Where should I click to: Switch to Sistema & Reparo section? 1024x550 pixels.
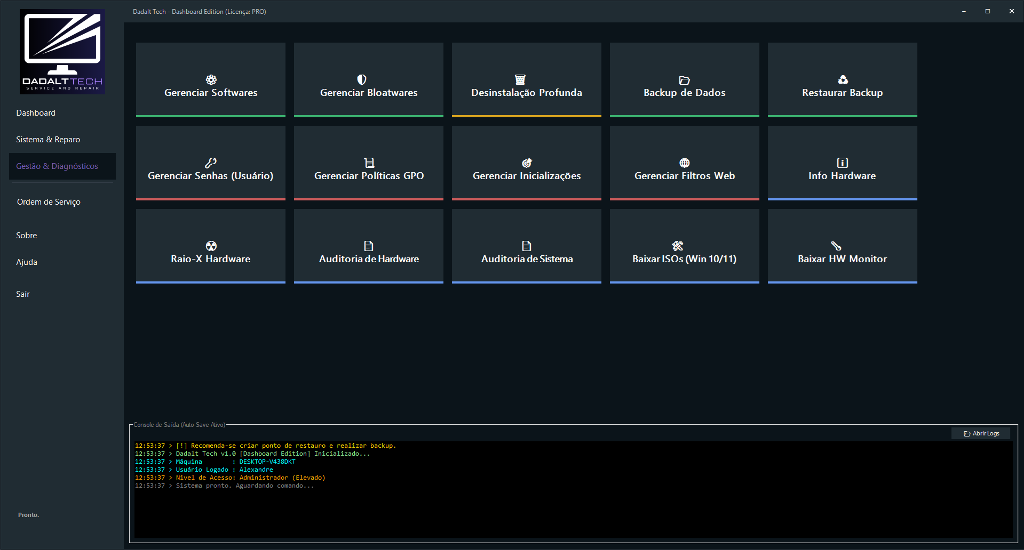48,140
